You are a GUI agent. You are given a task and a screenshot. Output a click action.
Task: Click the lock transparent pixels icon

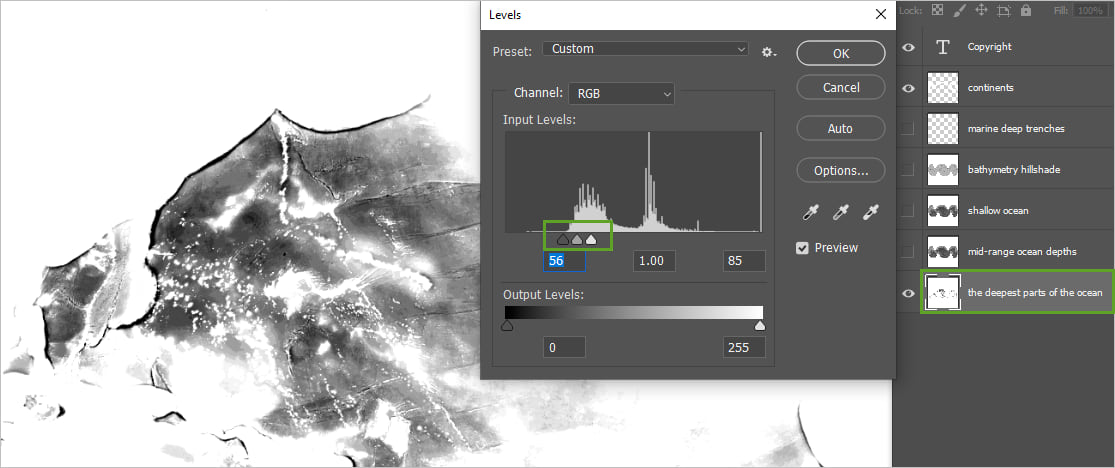click(937, 10)
